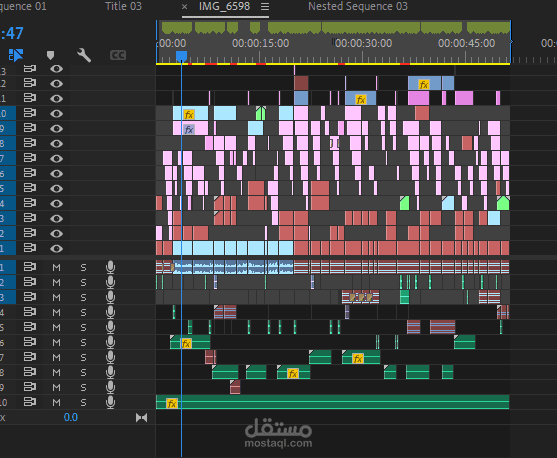This screenshot has width=557, height=458.
Task: Toggle sync lock on audio track 5
Action: (x=30, y=327)
